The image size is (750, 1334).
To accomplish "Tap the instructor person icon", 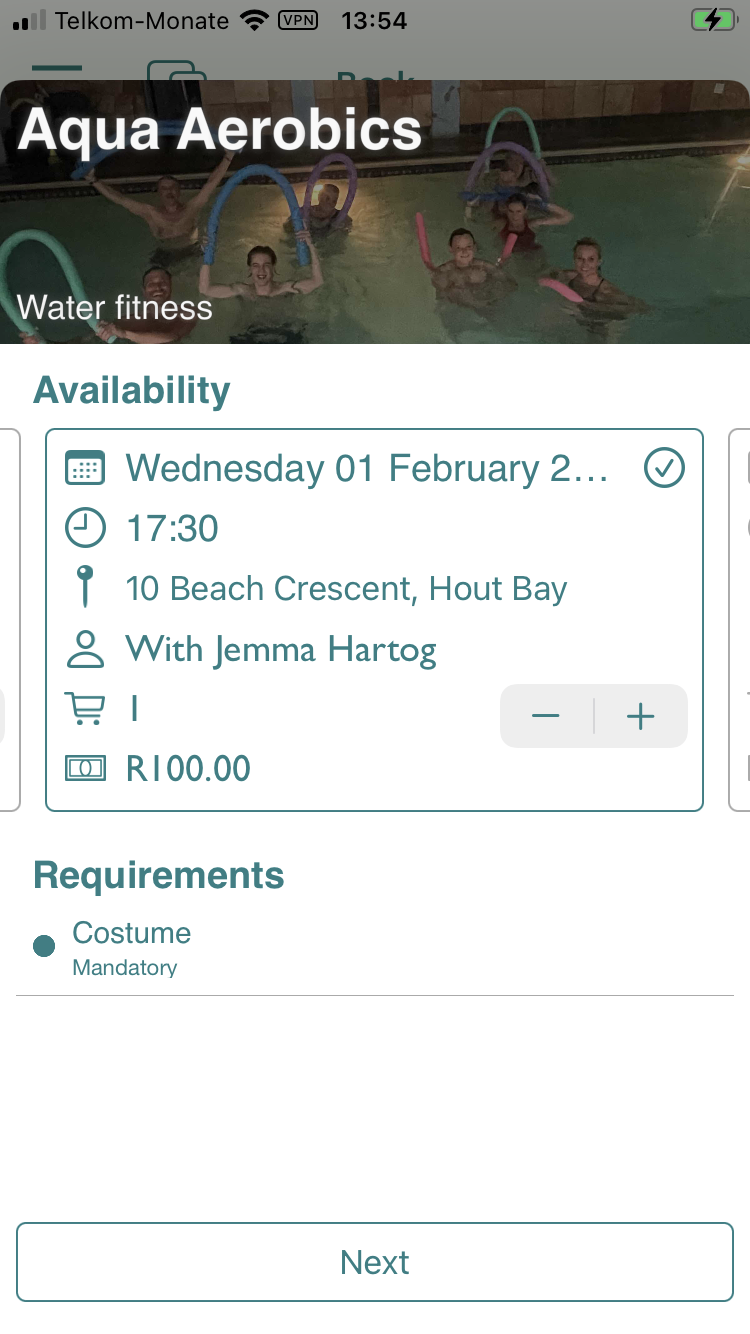I will (x=85, y=649).
